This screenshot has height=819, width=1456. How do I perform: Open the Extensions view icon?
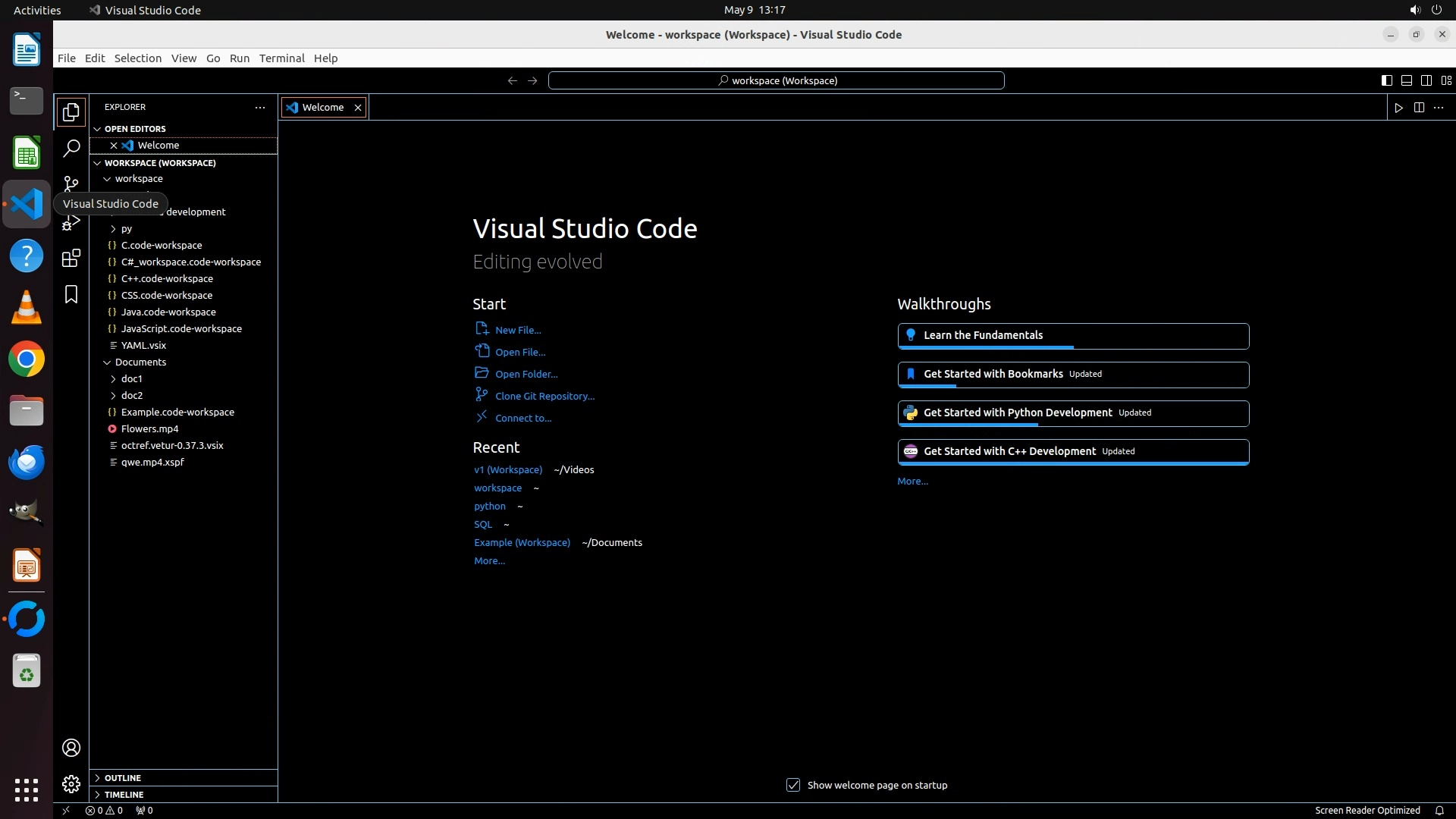(71, 258)
